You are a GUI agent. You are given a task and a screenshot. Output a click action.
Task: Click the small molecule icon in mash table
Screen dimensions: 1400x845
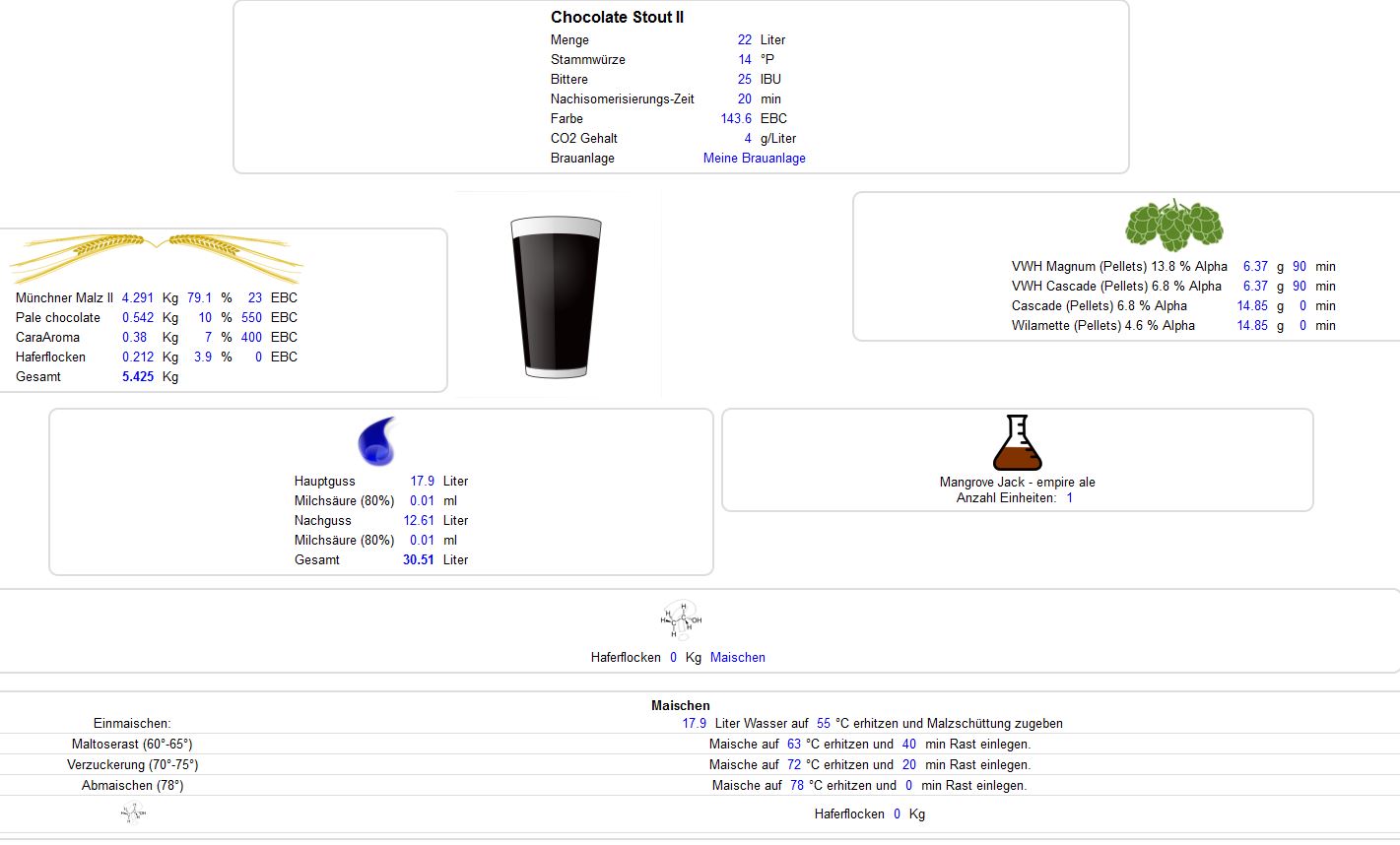133,813
